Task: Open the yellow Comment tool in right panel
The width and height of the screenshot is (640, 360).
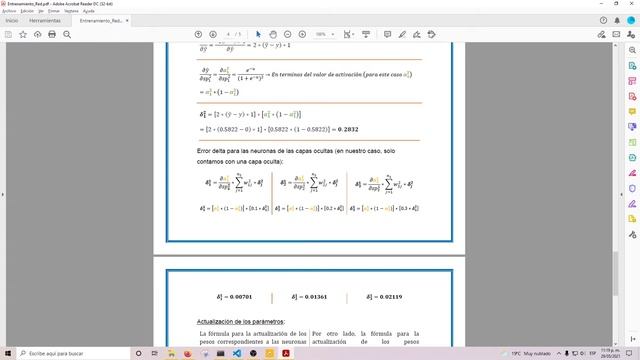Action: tap(632, 111)
